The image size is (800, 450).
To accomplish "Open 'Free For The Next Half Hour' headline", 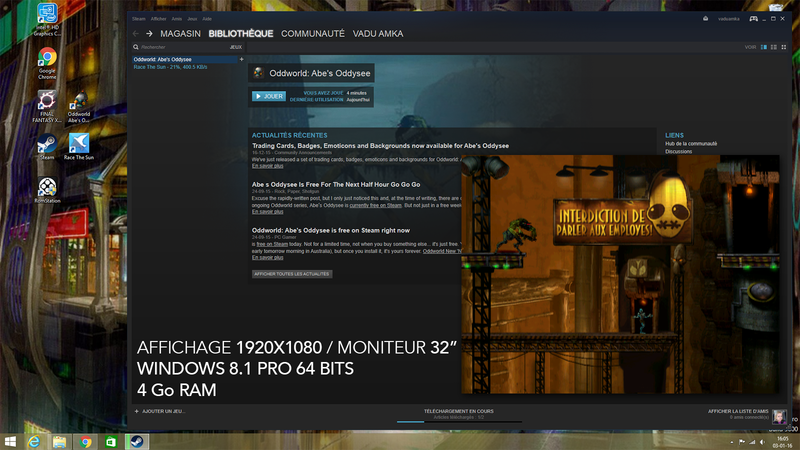I will click(336, 184).
